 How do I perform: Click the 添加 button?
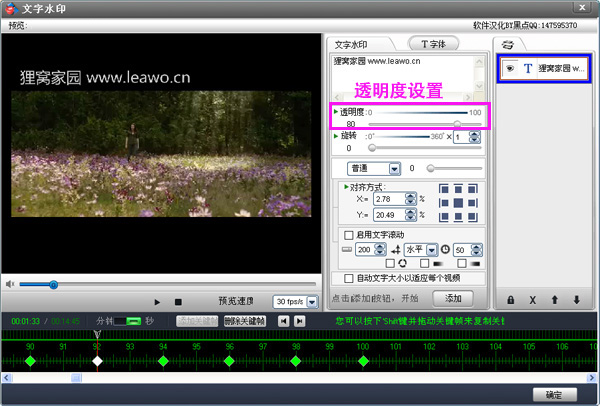pyautogui.click(x=452, y=298)
